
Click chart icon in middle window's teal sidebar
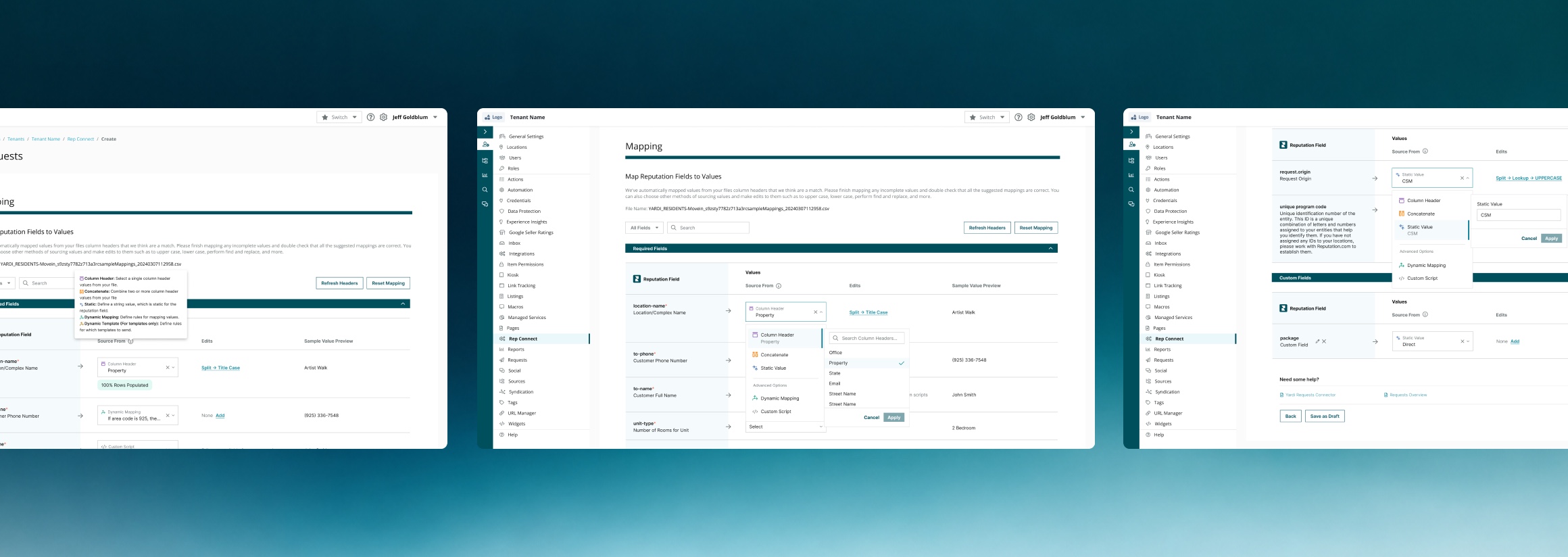[x=485, y=175]
